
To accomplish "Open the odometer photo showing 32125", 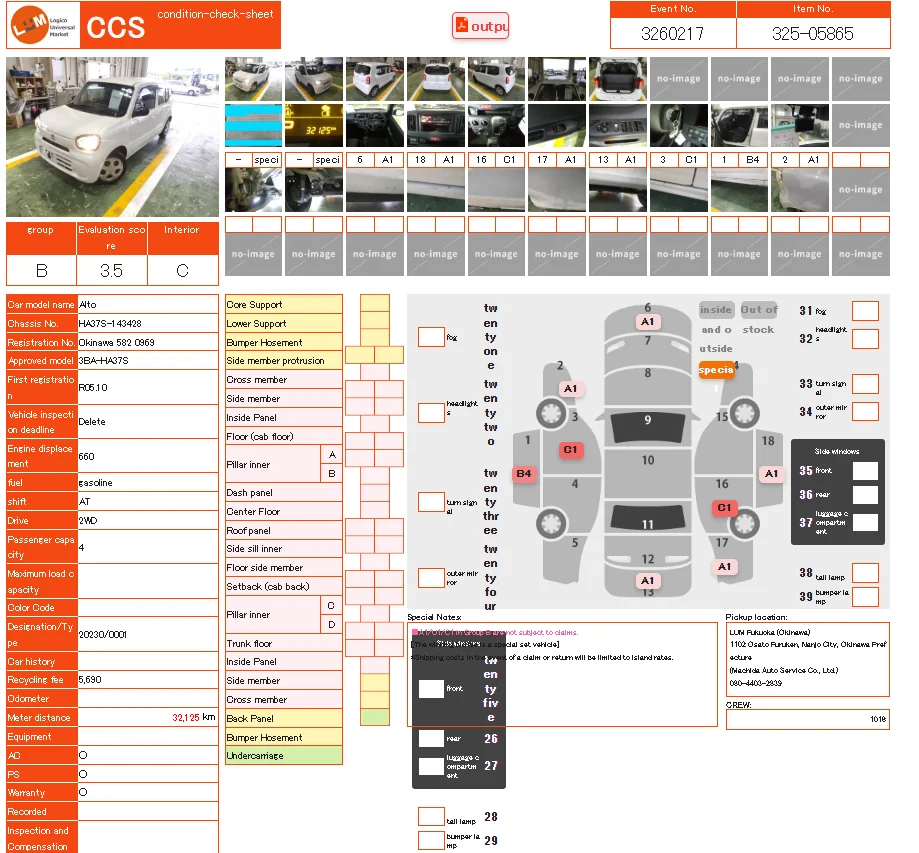I will click(x=314, y=125).
